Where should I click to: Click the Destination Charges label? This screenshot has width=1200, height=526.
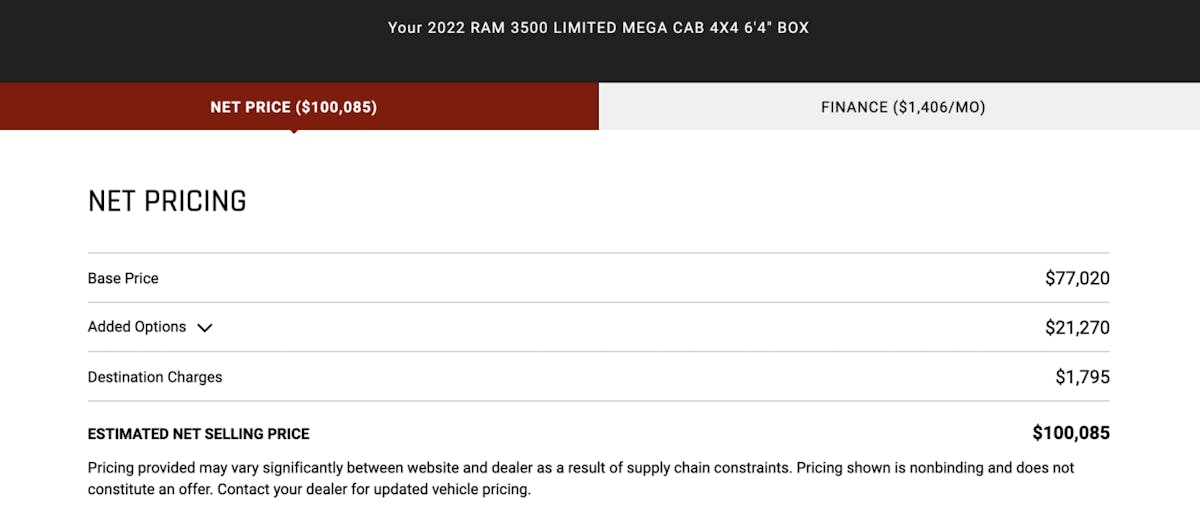pyautogui.click(x=155, y=377)
